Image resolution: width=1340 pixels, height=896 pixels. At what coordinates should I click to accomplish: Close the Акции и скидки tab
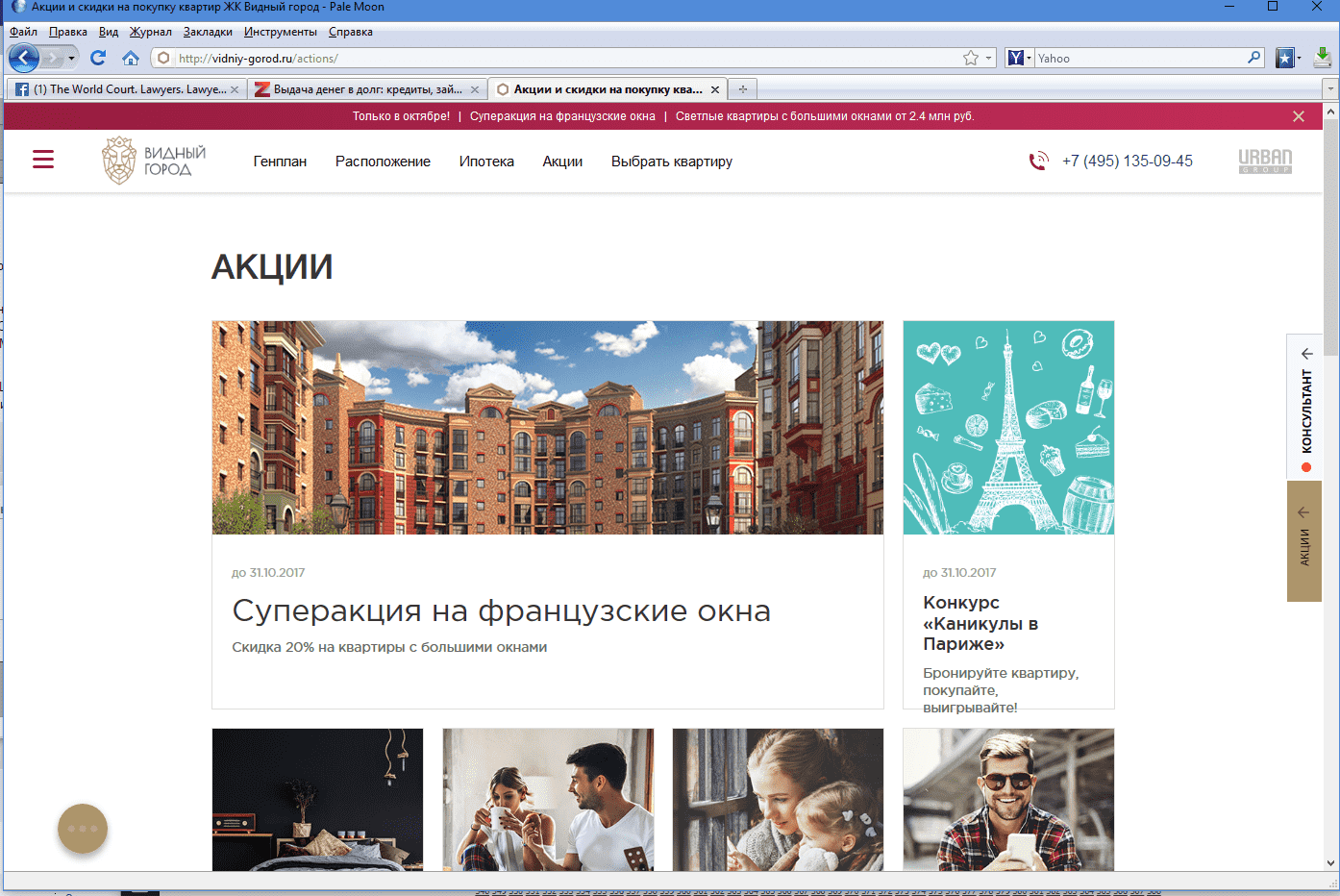click(x=714, y=89)
